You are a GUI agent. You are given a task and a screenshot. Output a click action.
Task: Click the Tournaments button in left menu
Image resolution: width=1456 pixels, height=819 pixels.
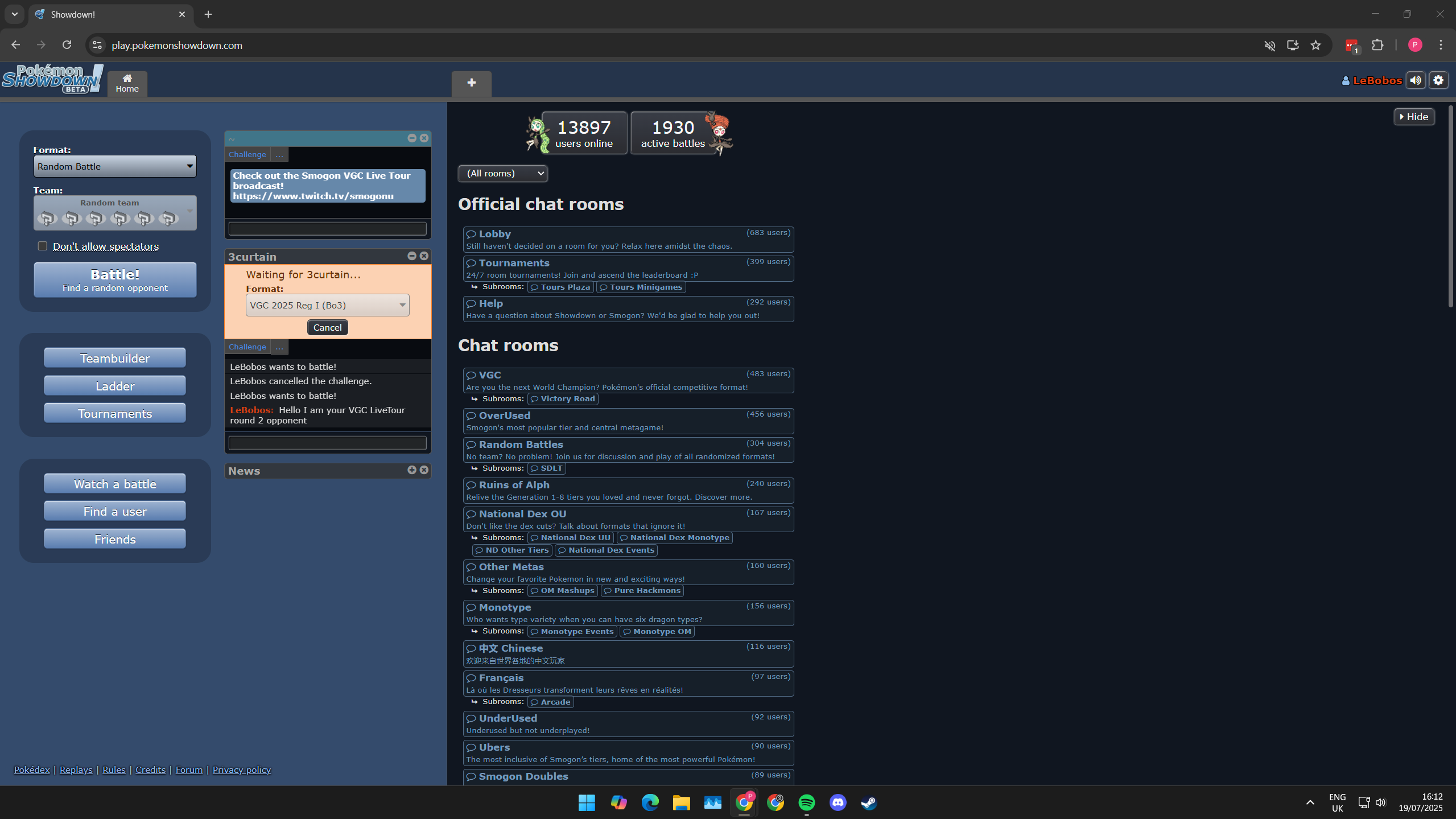click(x=115, y=413)
